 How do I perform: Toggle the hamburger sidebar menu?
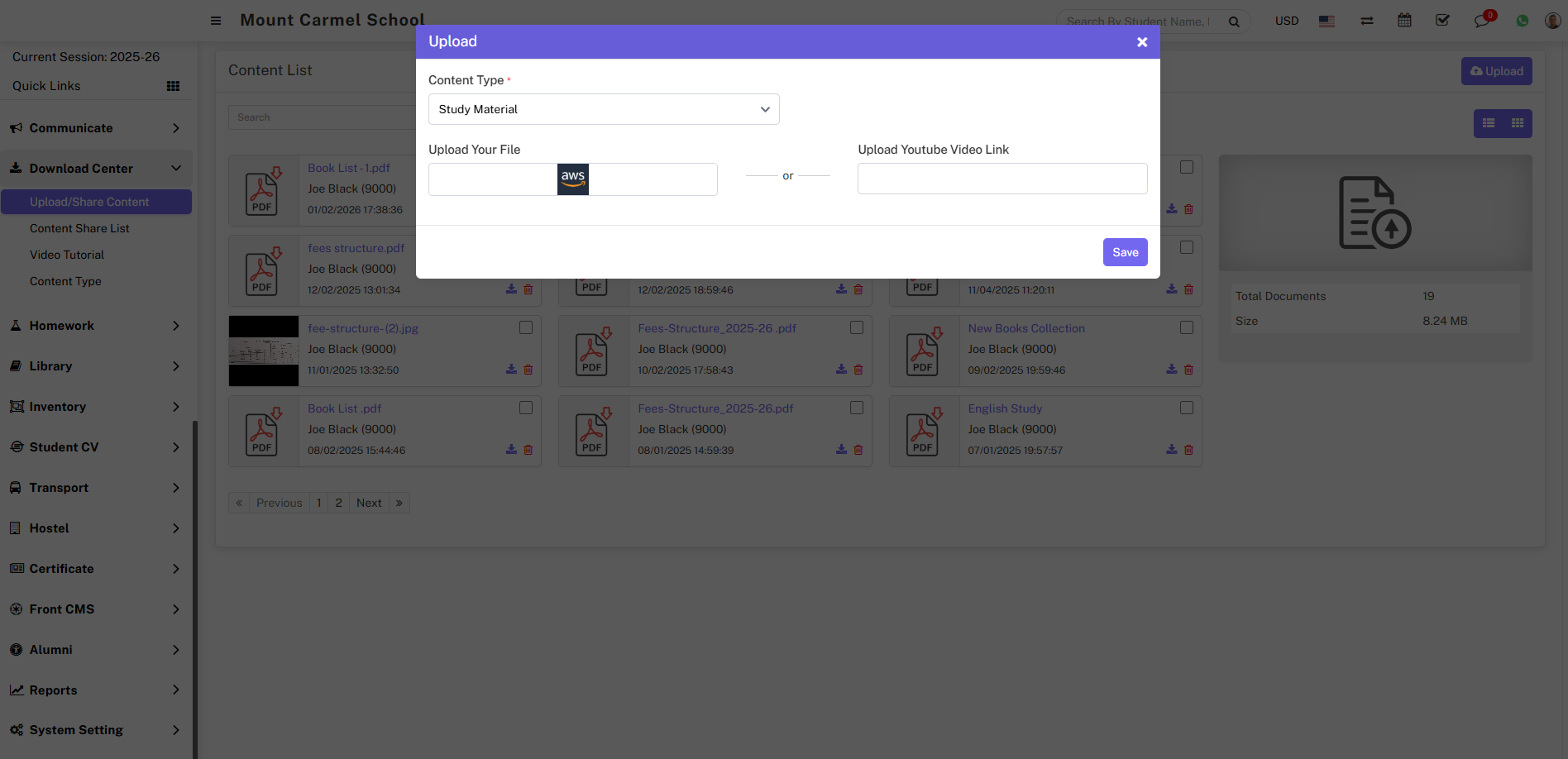click(x=216, y=21)
